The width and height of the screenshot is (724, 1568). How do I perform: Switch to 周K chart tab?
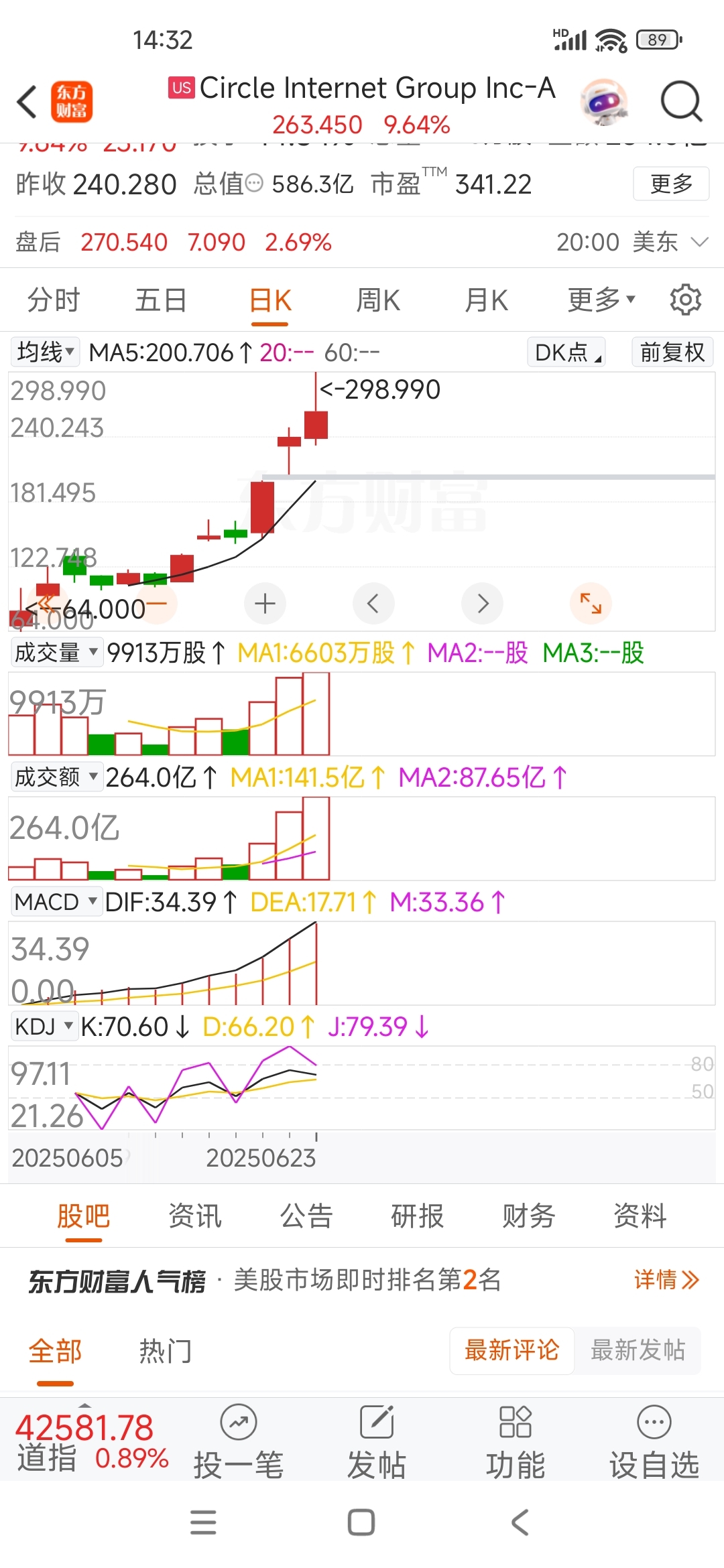click(x=378, y=300)
